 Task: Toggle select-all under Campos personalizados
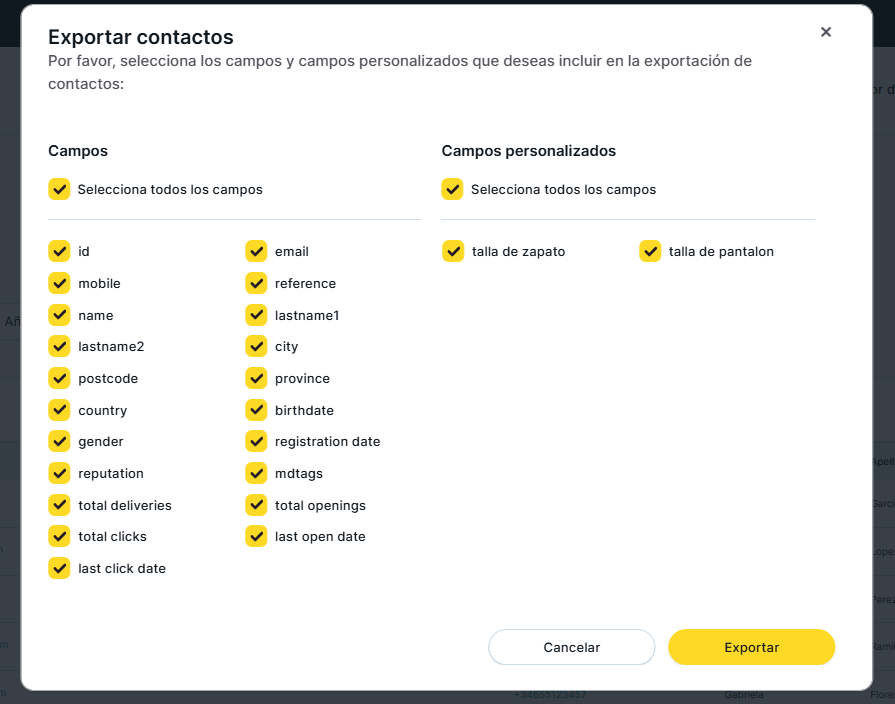coord(452,189)
